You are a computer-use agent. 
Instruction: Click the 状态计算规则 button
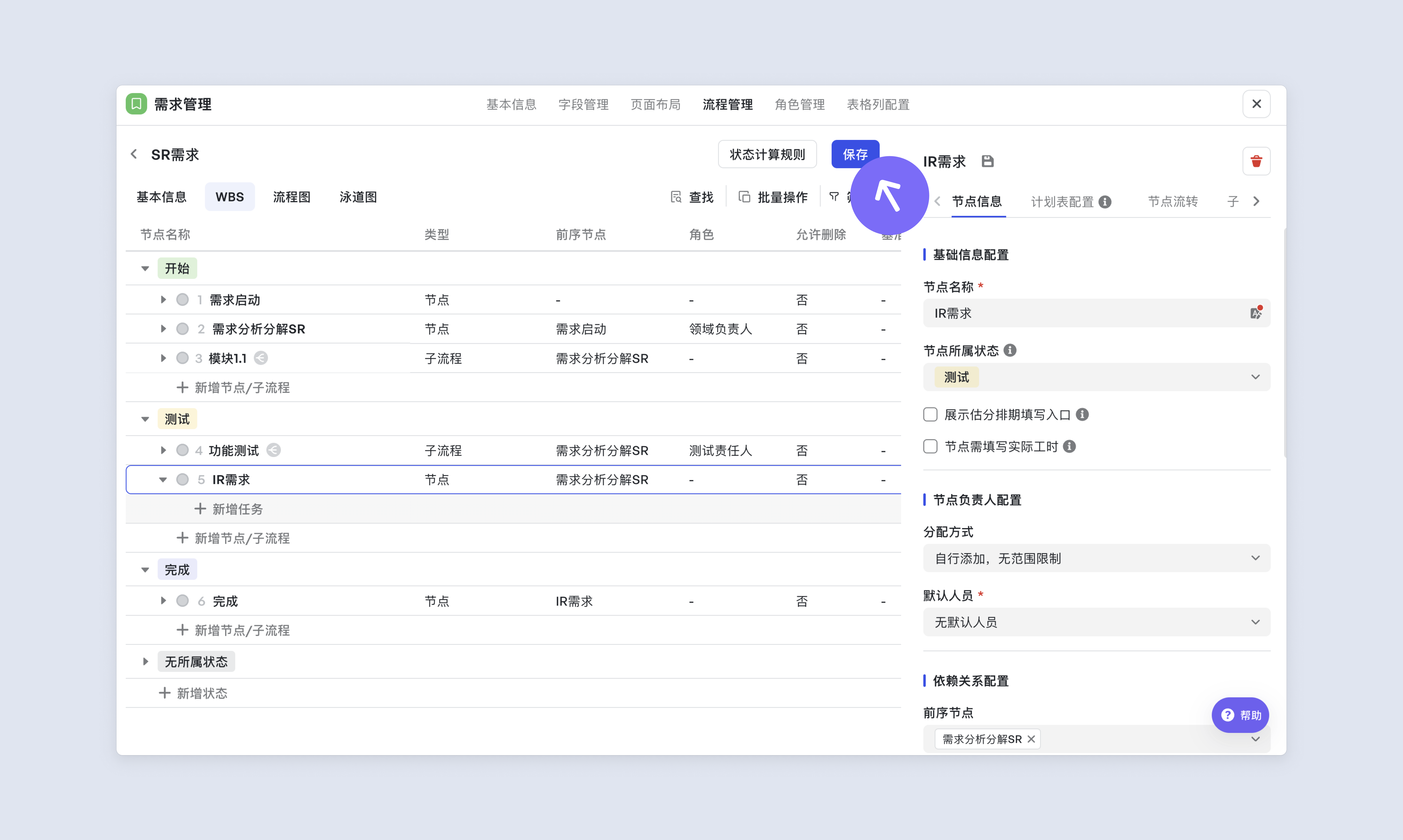point(767,154)
